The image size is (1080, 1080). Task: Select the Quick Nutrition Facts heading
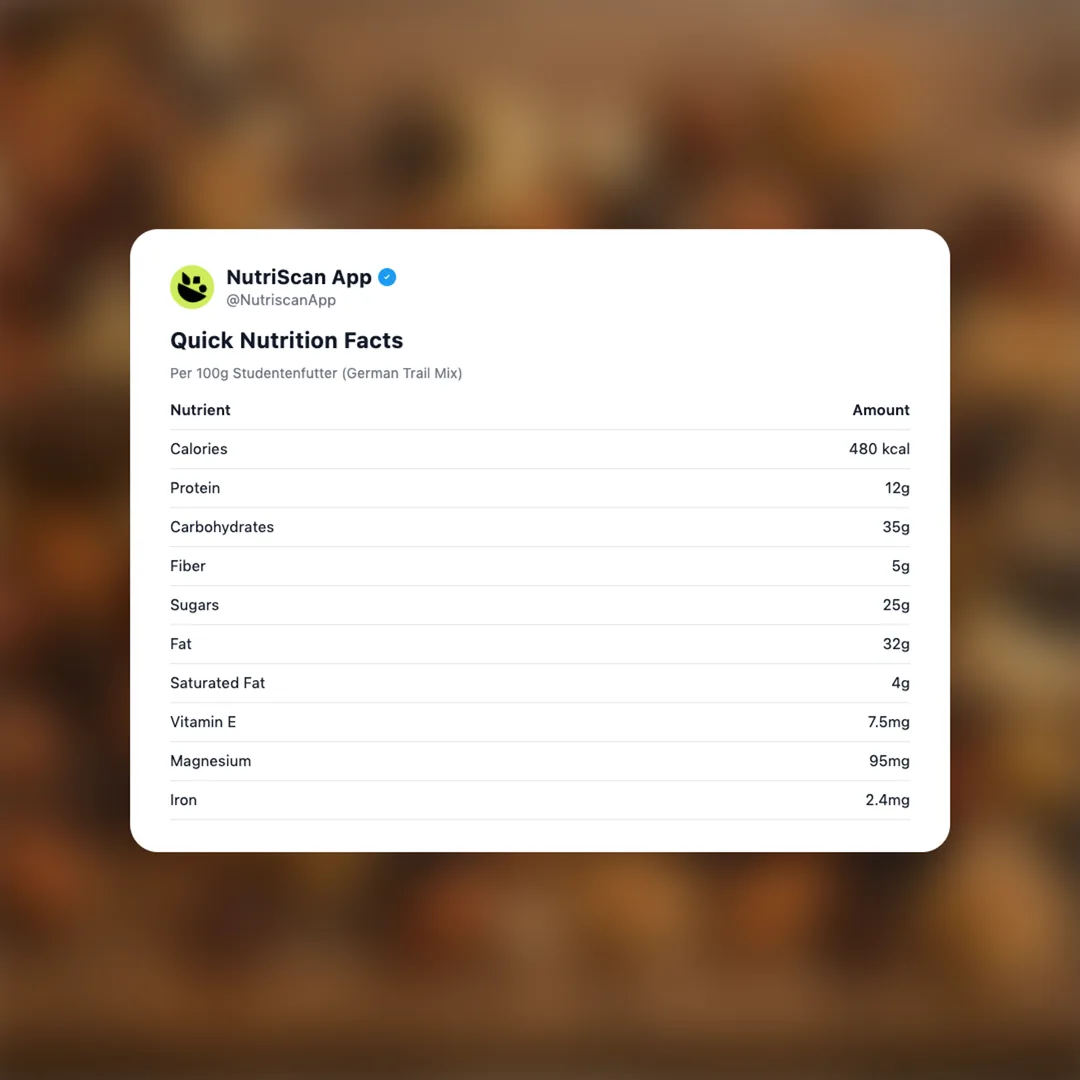286,340
